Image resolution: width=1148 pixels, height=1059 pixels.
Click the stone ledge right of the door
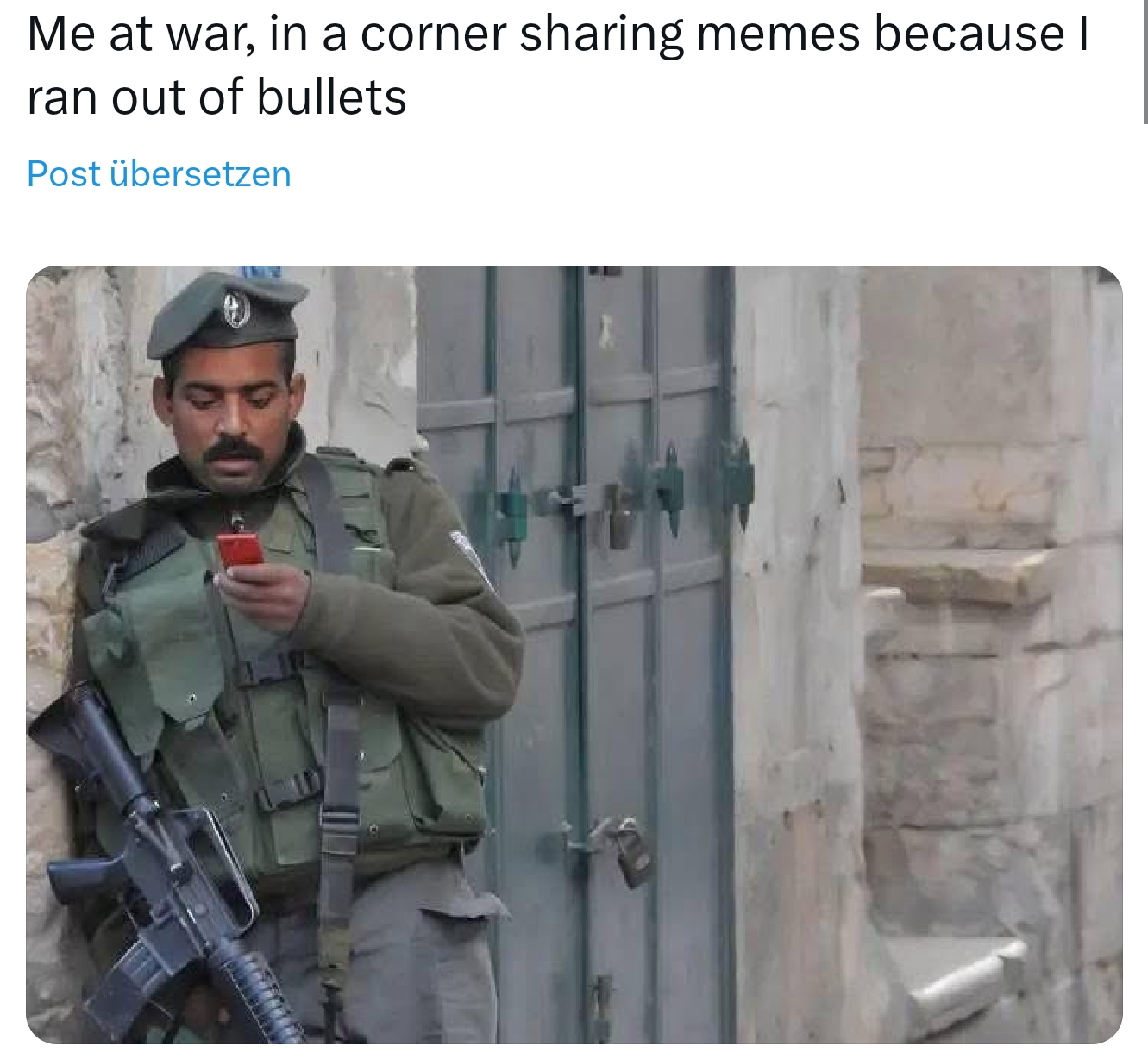(x=949, y=576)
